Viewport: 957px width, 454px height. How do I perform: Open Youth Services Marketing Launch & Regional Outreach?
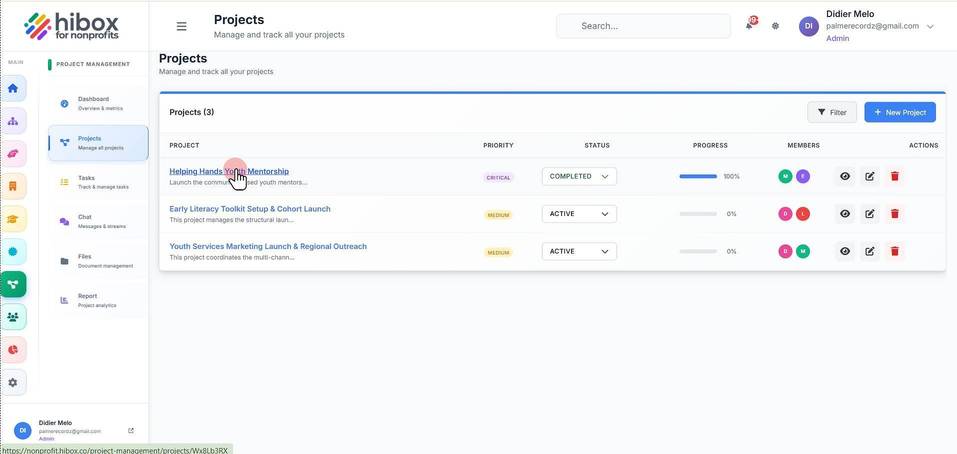coord(268,247)
